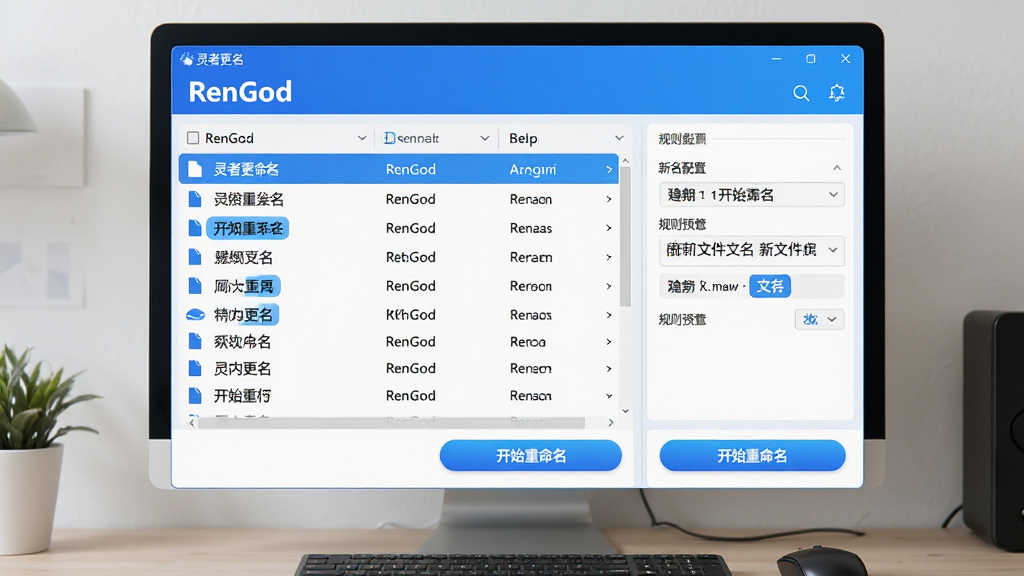Click the horizontal scrollbar left arrow
Screen dimensions: 1024x576
(191, 423)
